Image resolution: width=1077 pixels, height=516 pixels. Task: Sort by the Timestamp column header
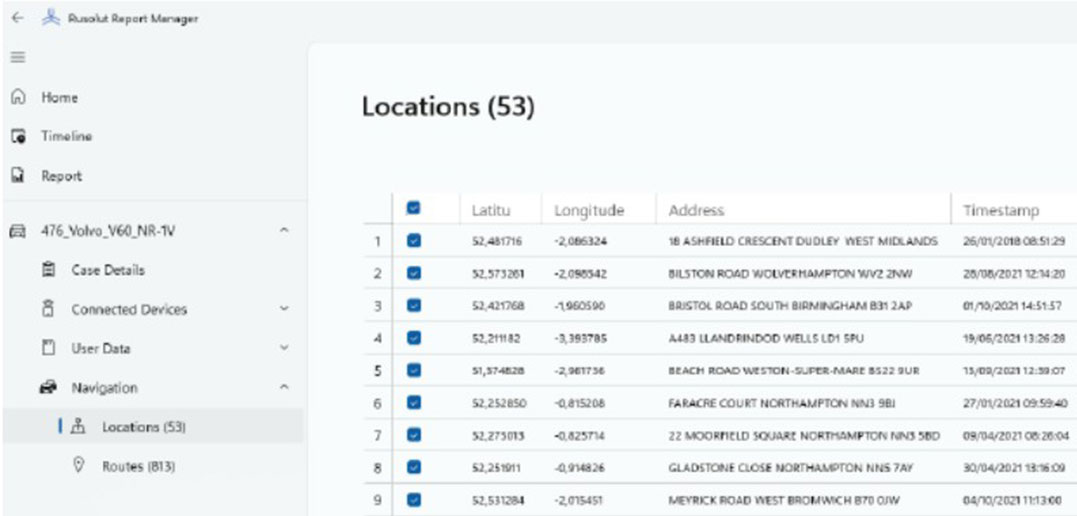click(x=1000, y=211)
